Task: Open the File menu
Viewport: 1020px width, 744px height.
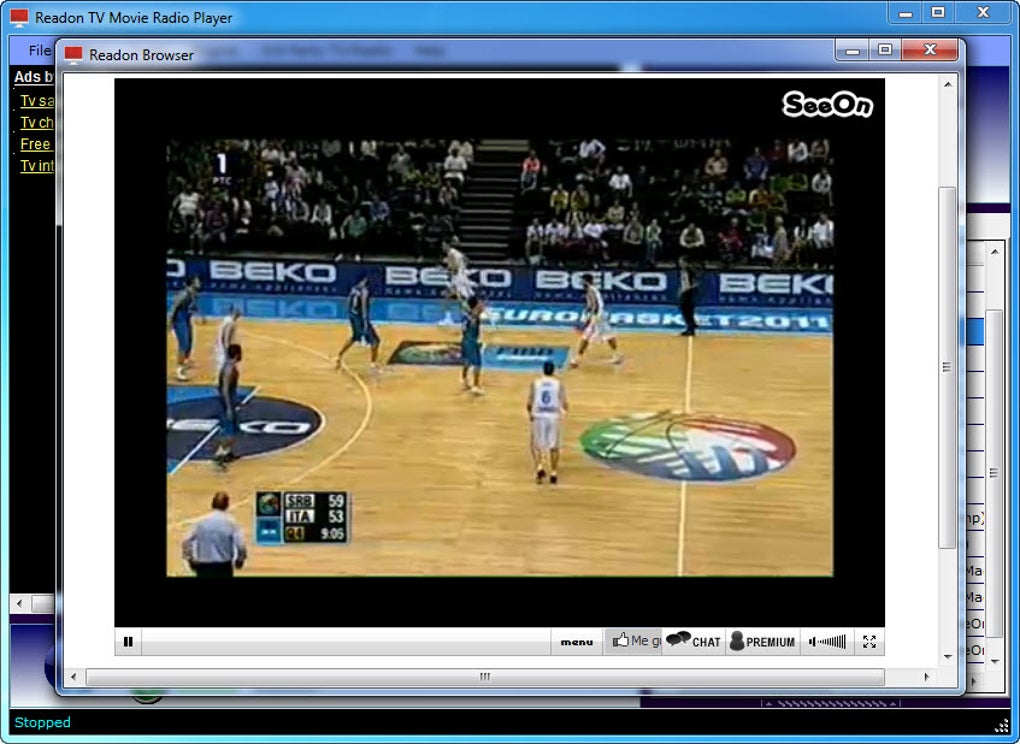Action: (39, 50)
